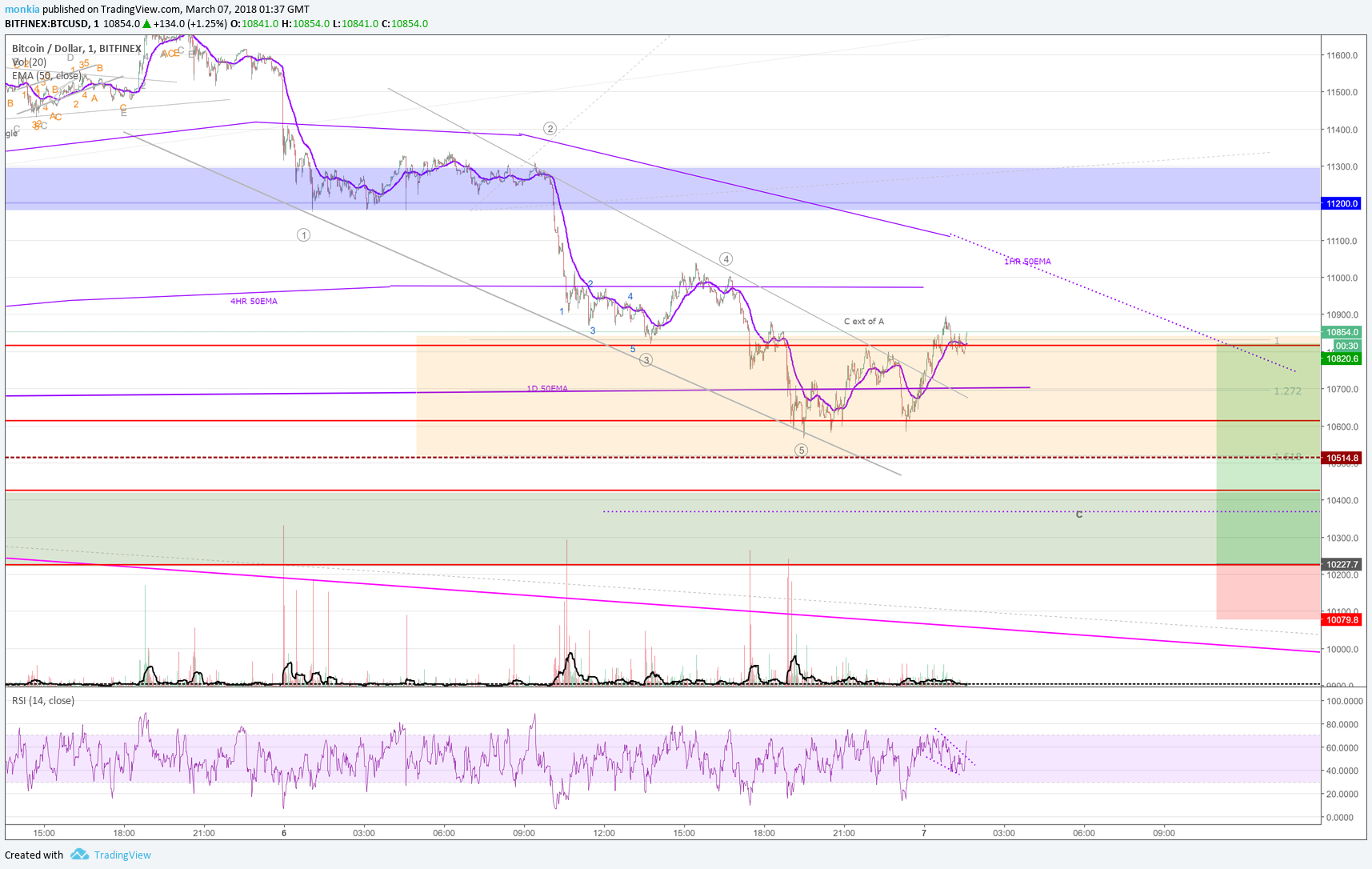Select the 1HR 50EMA annotation text

[1028, 262]
